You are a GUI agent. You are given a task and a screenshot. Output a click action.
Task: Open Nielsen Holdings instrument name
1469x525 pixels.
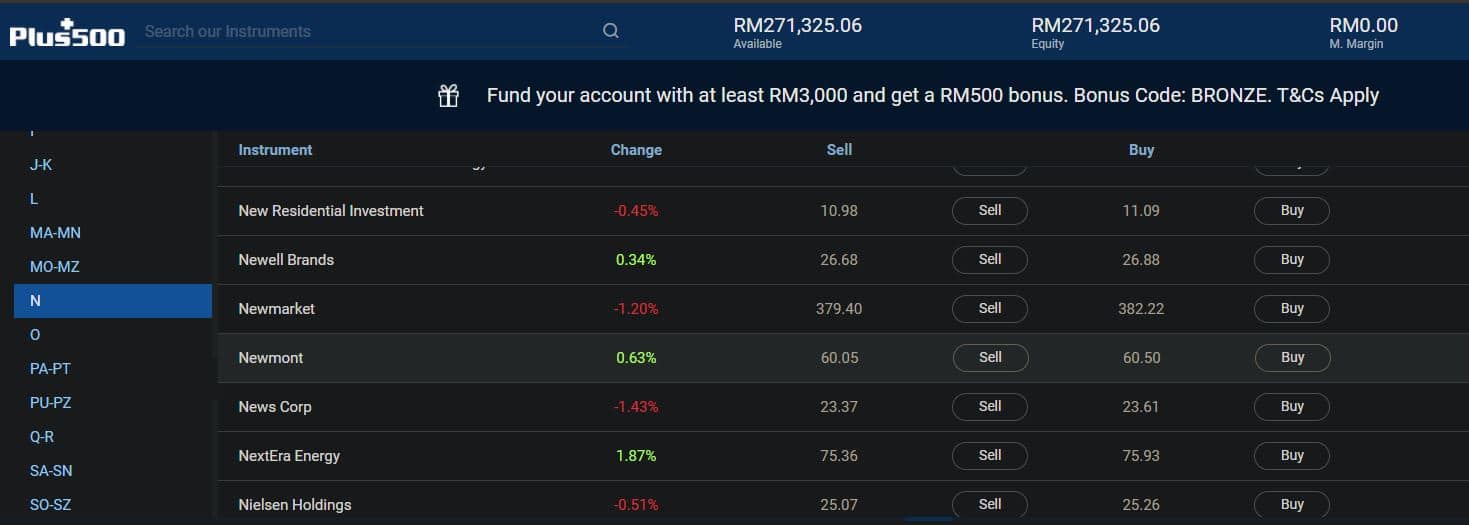click(295, 505)
